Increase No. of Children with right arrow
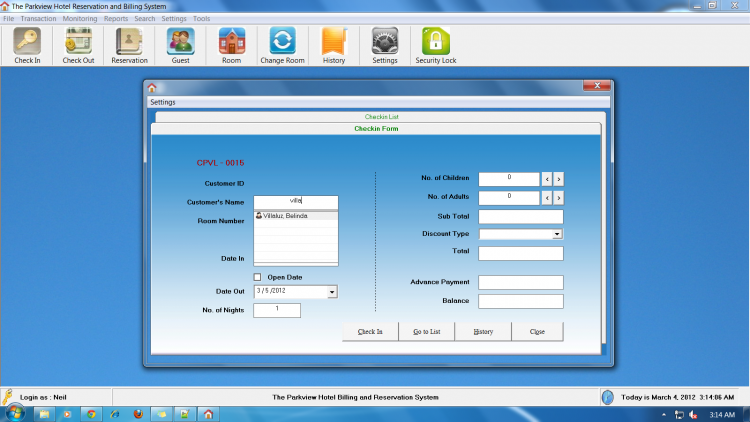The width and height of the screenshot is (750, 422). point(559,179)
